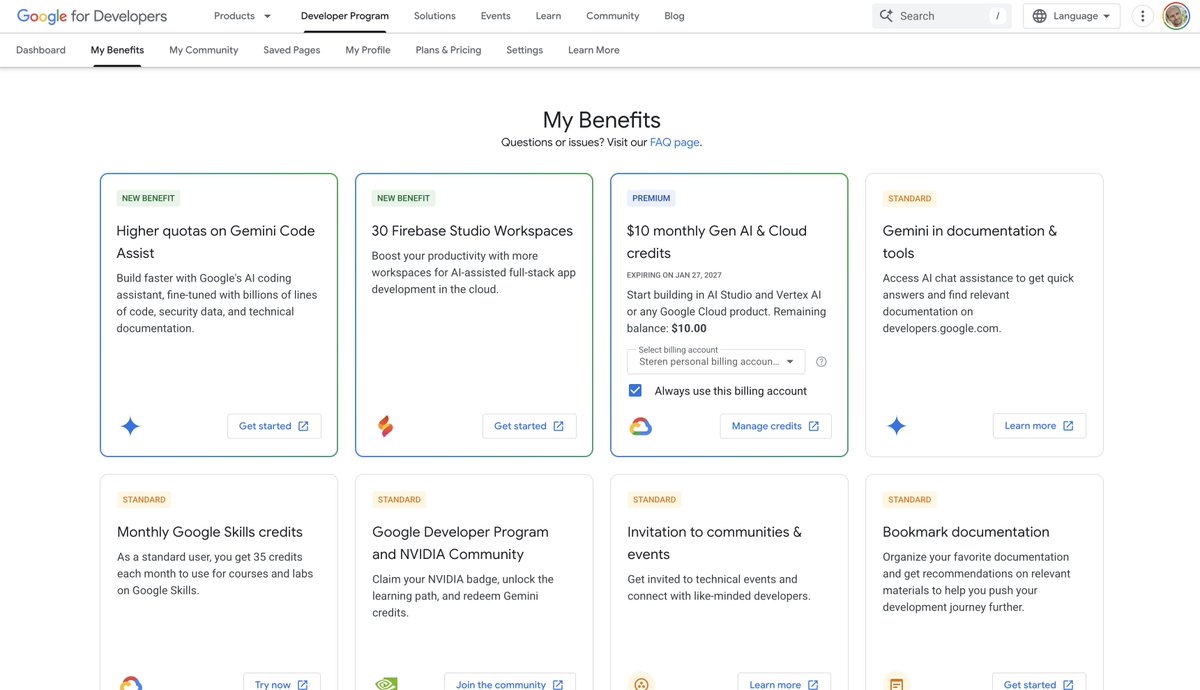Click the bookmark documentation icon
Image resolution: width=1200 pixels, height=690 pixels.
click(897, 685)
